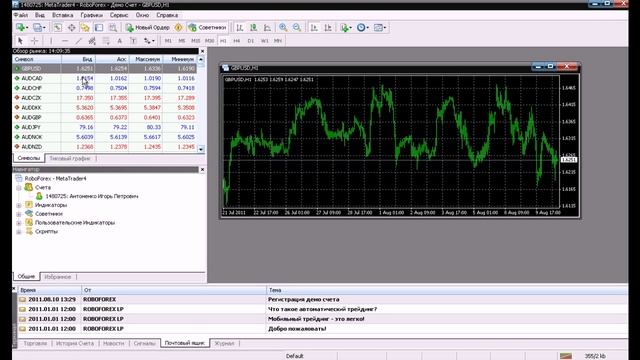Toggle the Data Window toolbar icon

[x=71, y=27]
